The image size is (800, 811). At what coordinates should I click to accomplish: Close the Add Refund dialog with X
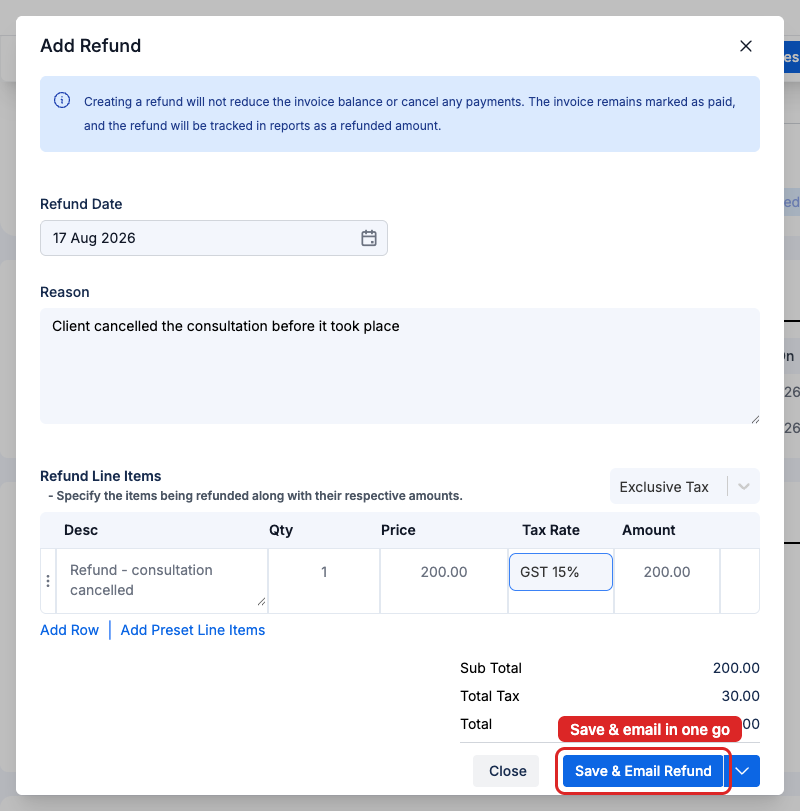point(745,46)
